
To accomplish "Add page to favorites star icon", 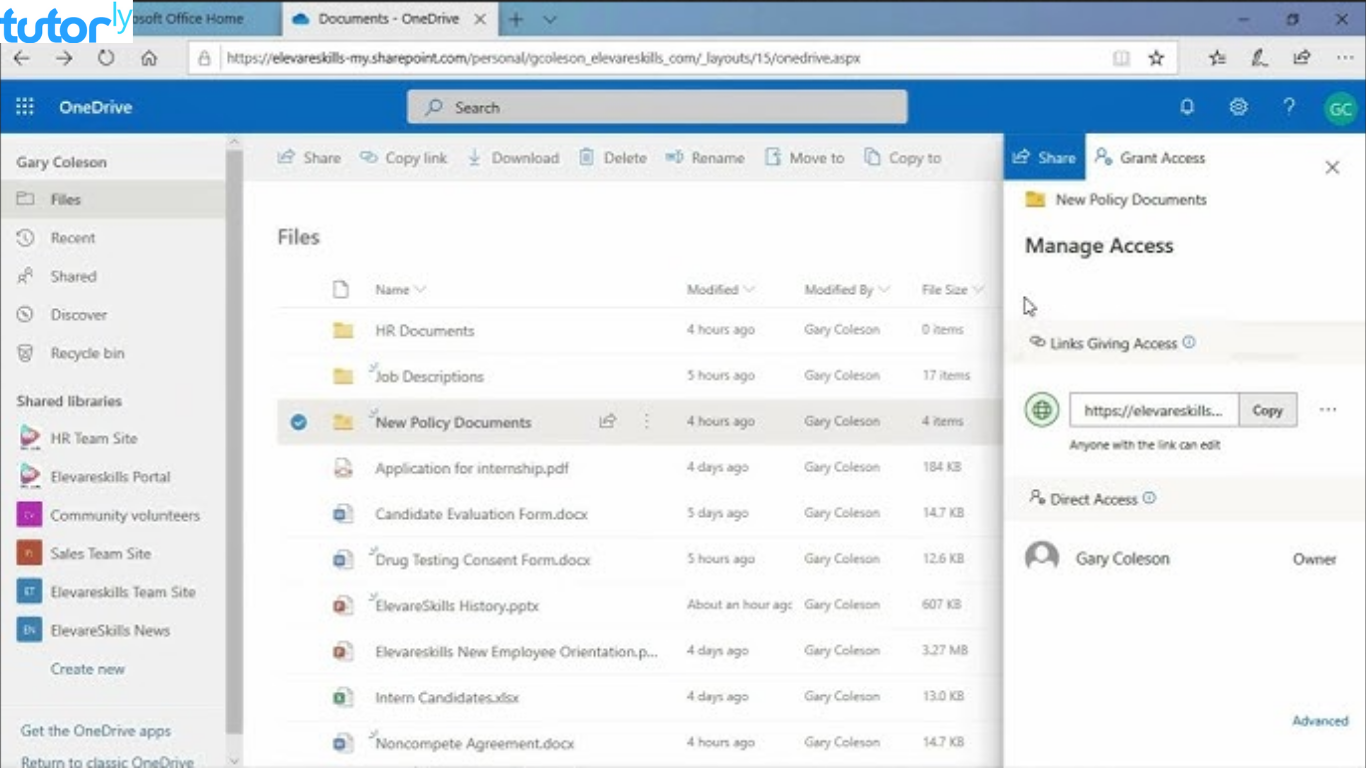I will (1156, 58).
